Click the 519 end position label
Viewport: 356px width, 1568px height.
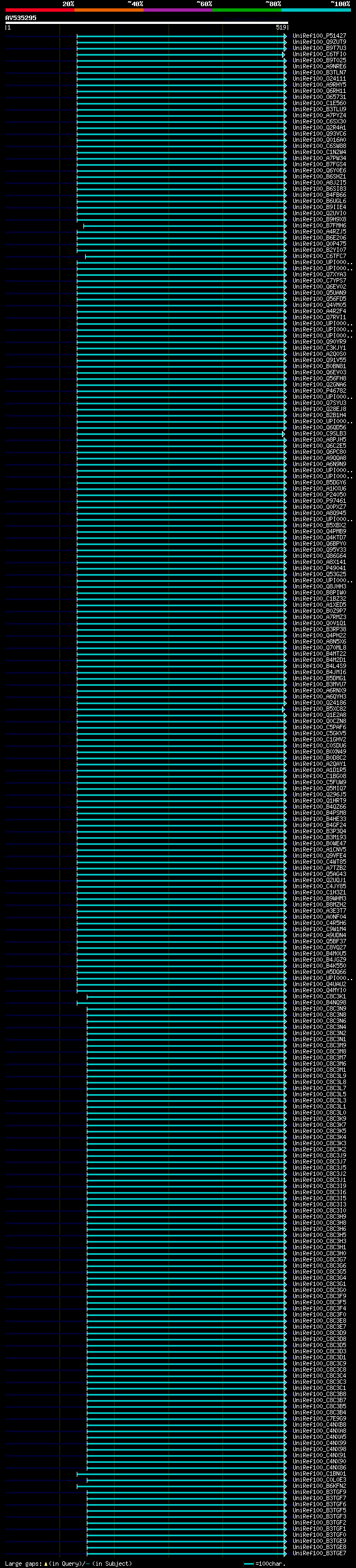[x=281, y=27]
